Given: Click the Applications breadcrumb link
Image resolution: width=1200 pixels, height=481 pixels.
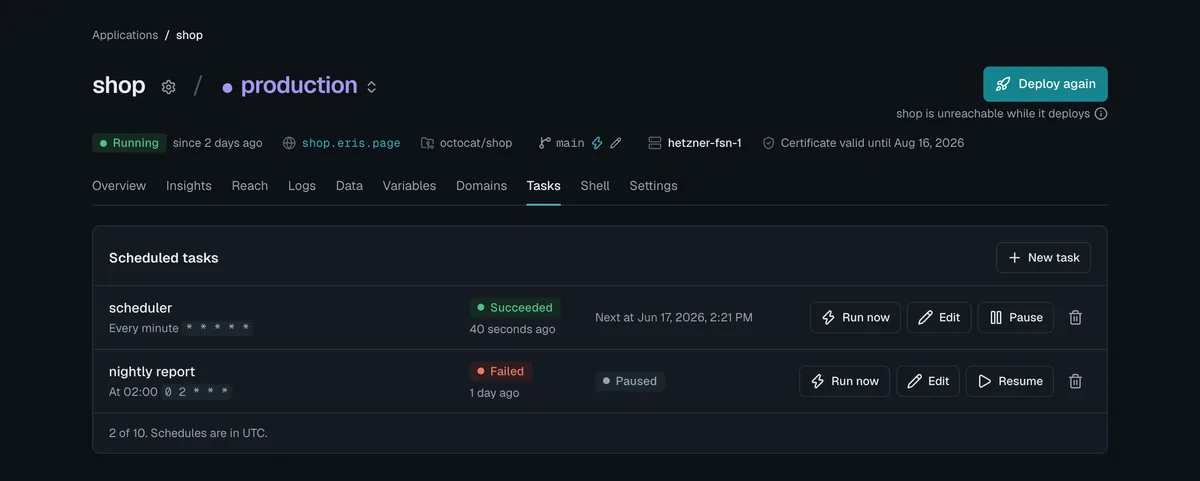Looking at the screenshot, I should click(x=125, y=35).
